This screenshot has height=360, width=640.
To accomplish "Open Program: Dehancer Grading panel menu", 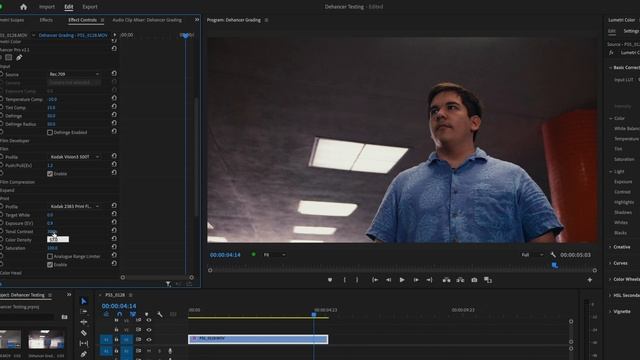I will click(267, 20).
